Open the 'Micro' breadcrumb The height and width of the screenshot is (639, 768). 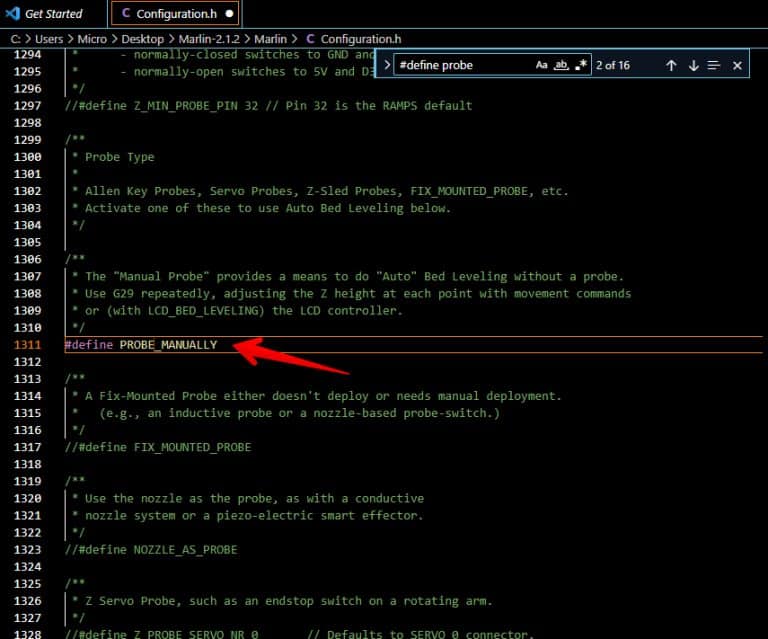coord(92,39)
